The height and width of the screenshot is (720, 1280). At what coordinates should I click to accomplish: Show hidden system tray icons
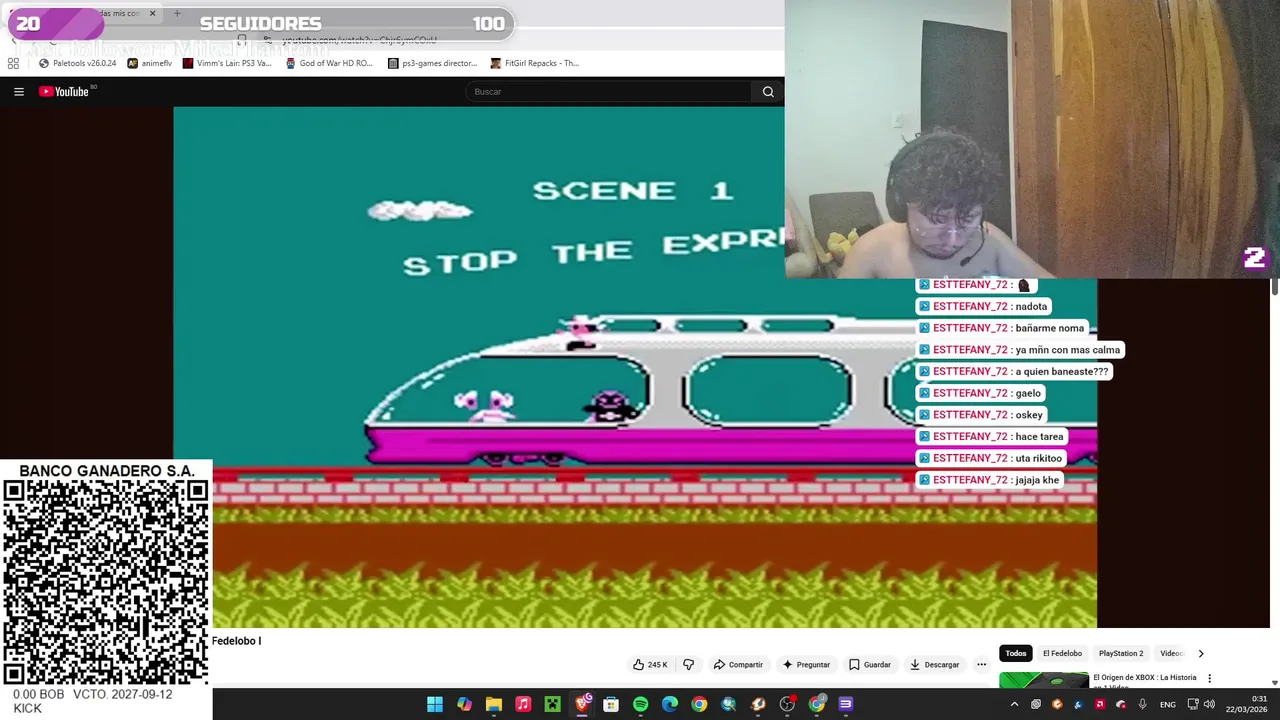(1014, 705)
